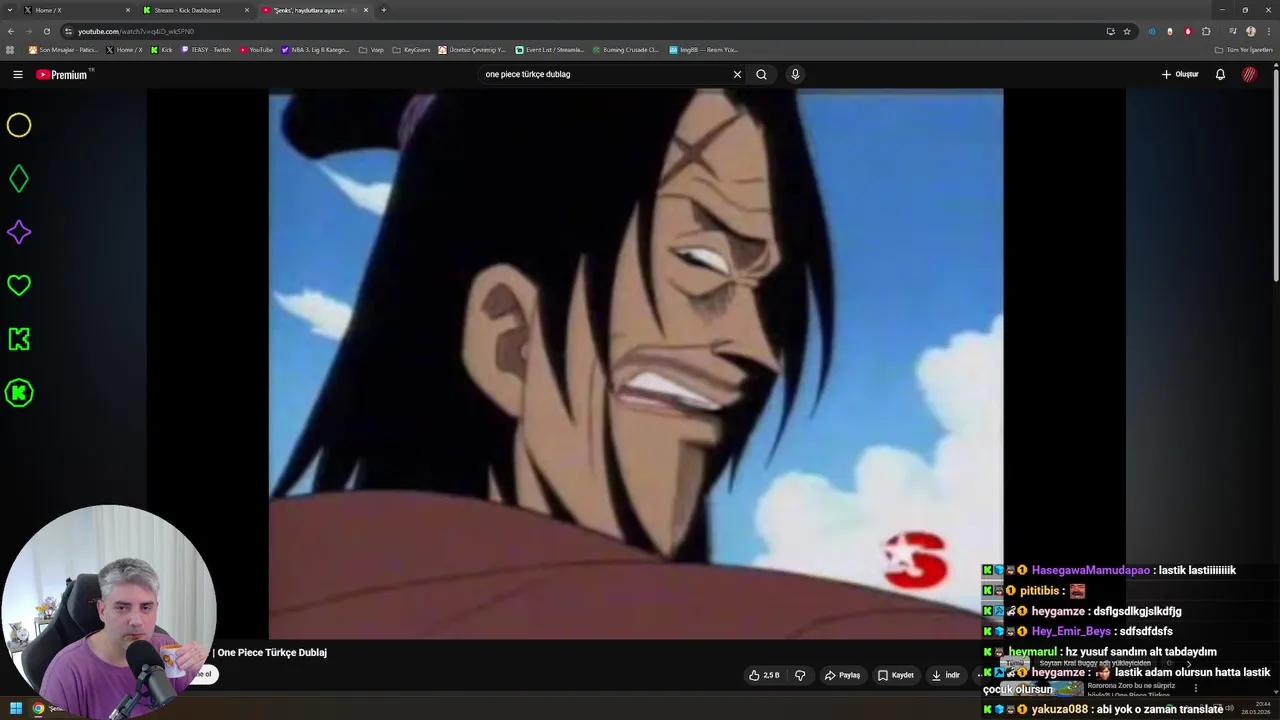Click yakuza088 username in chat
Viewport: 1280px width, 720px height.
click(1059, 709)
